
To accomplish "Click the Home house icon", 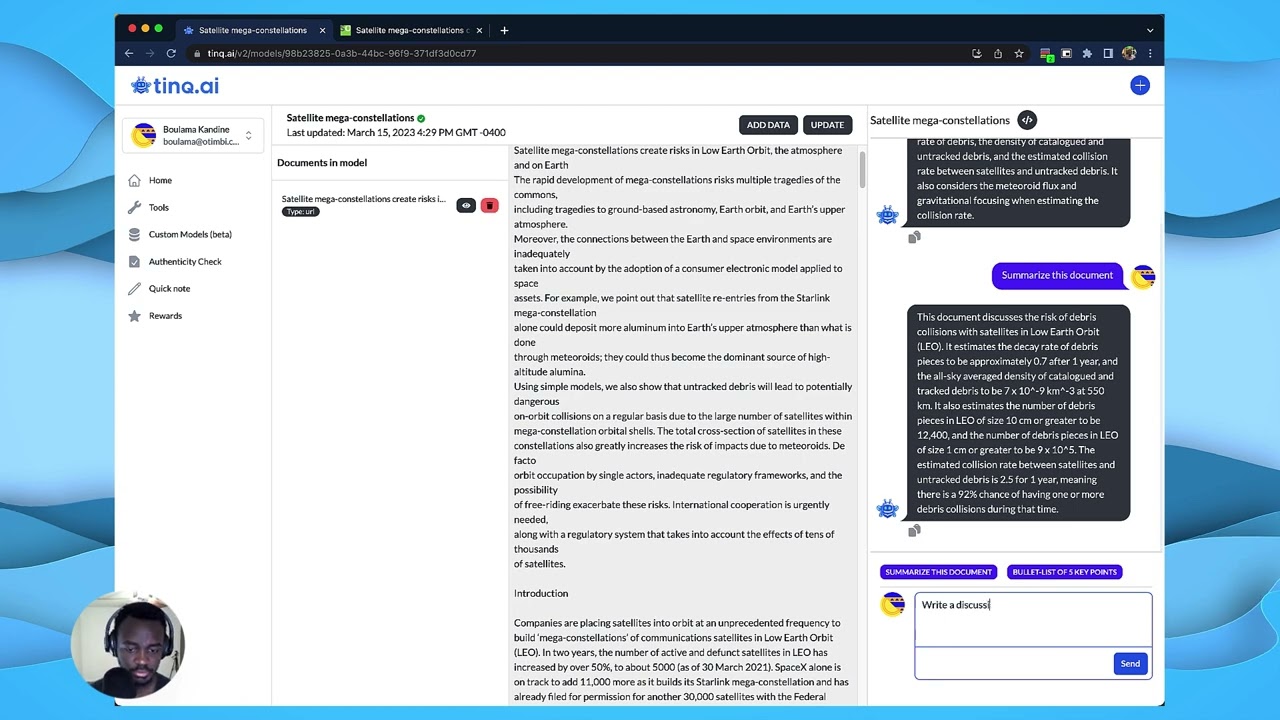I will [135, 181].
